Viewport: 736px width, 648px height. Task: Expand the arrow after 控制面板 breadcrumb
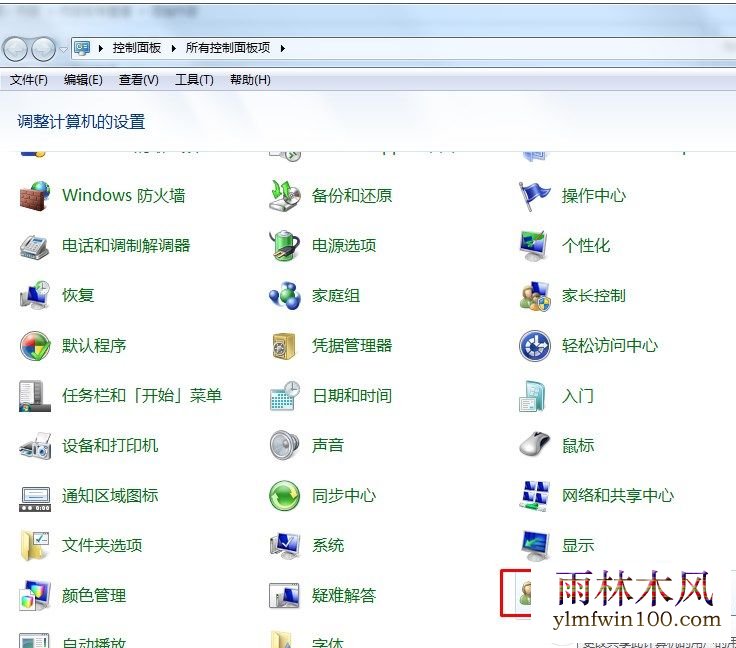pos(174,48)
